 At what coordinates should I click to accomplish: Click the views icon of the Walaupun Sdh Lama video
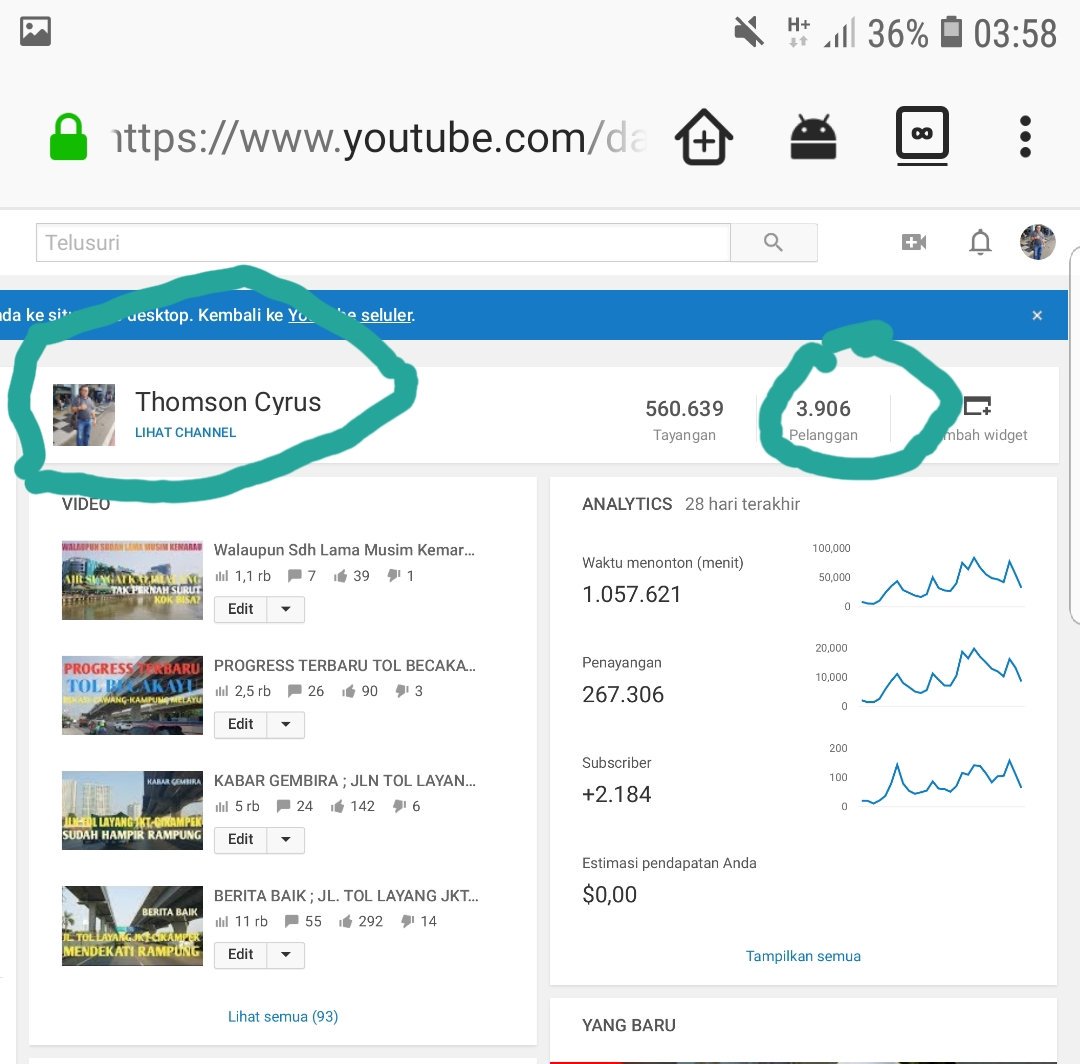coord(222,576)
